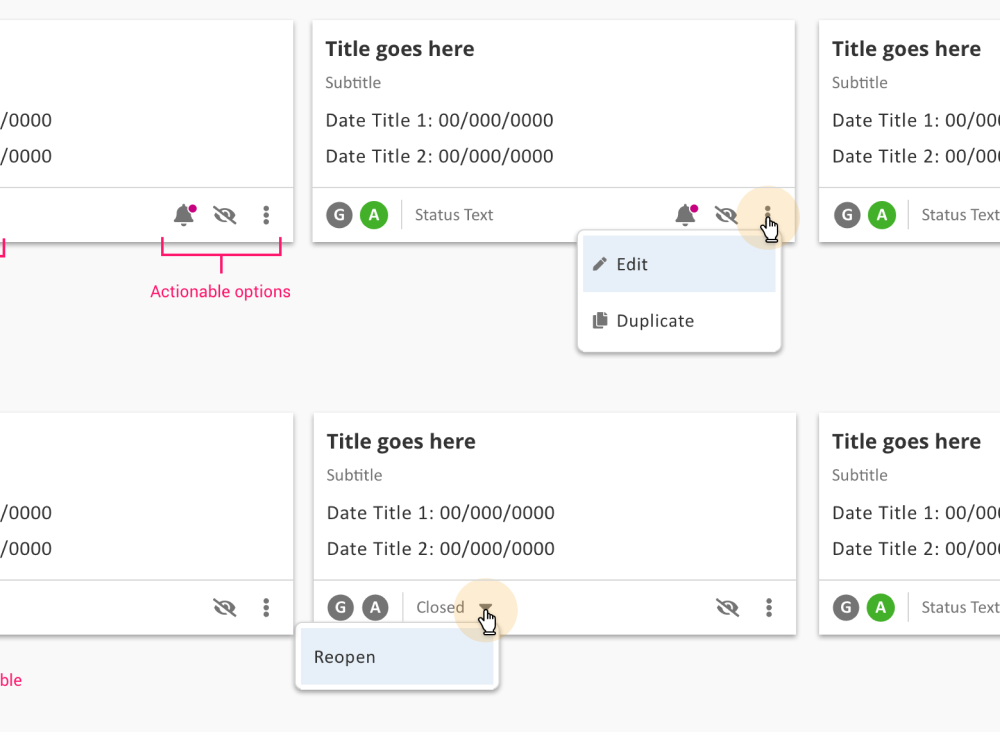This screenshot has width=1000, height=732.
Task: Open three-dot menu on top-left card
Action: click(x=266, y=215)
